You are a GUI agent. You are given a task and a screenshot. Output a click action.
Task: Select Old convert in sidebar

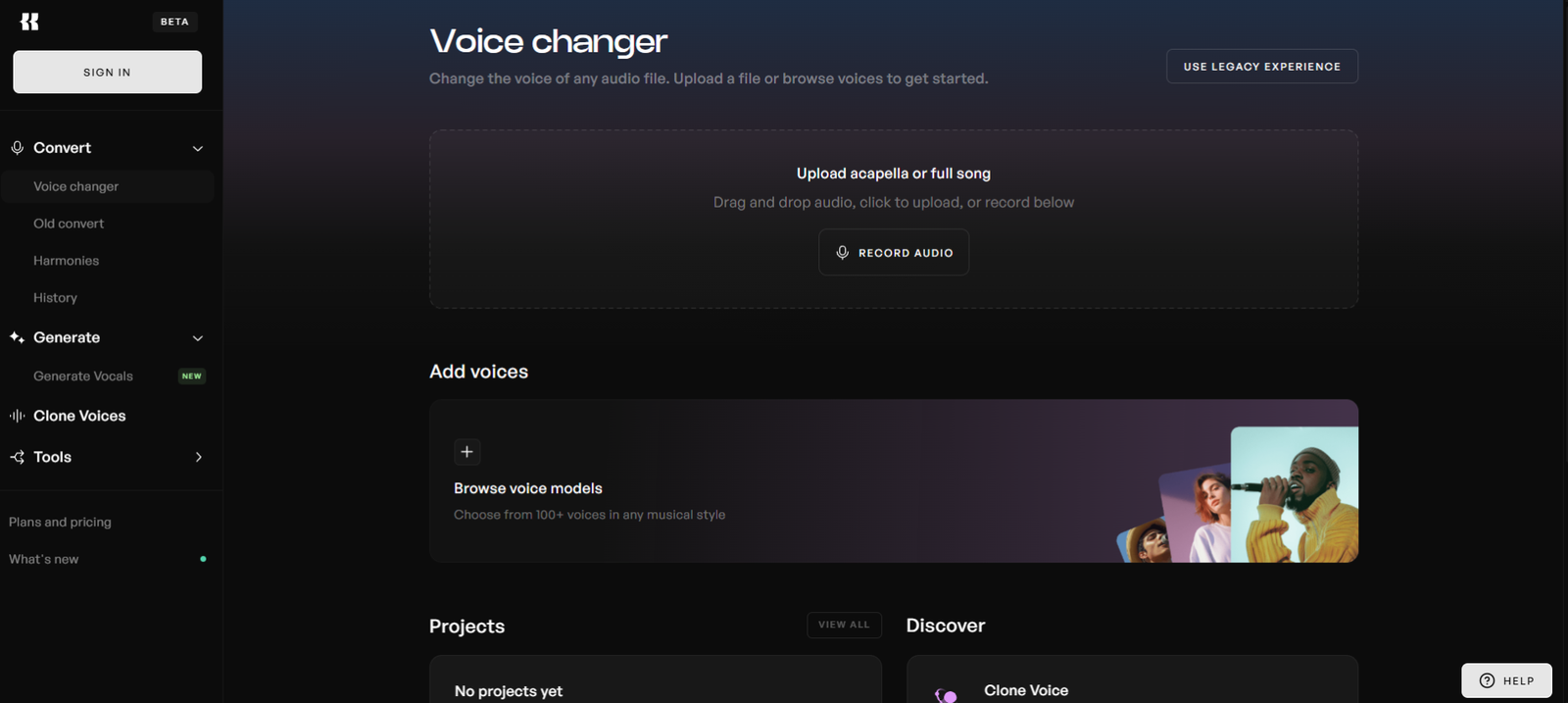pos(69,224)
